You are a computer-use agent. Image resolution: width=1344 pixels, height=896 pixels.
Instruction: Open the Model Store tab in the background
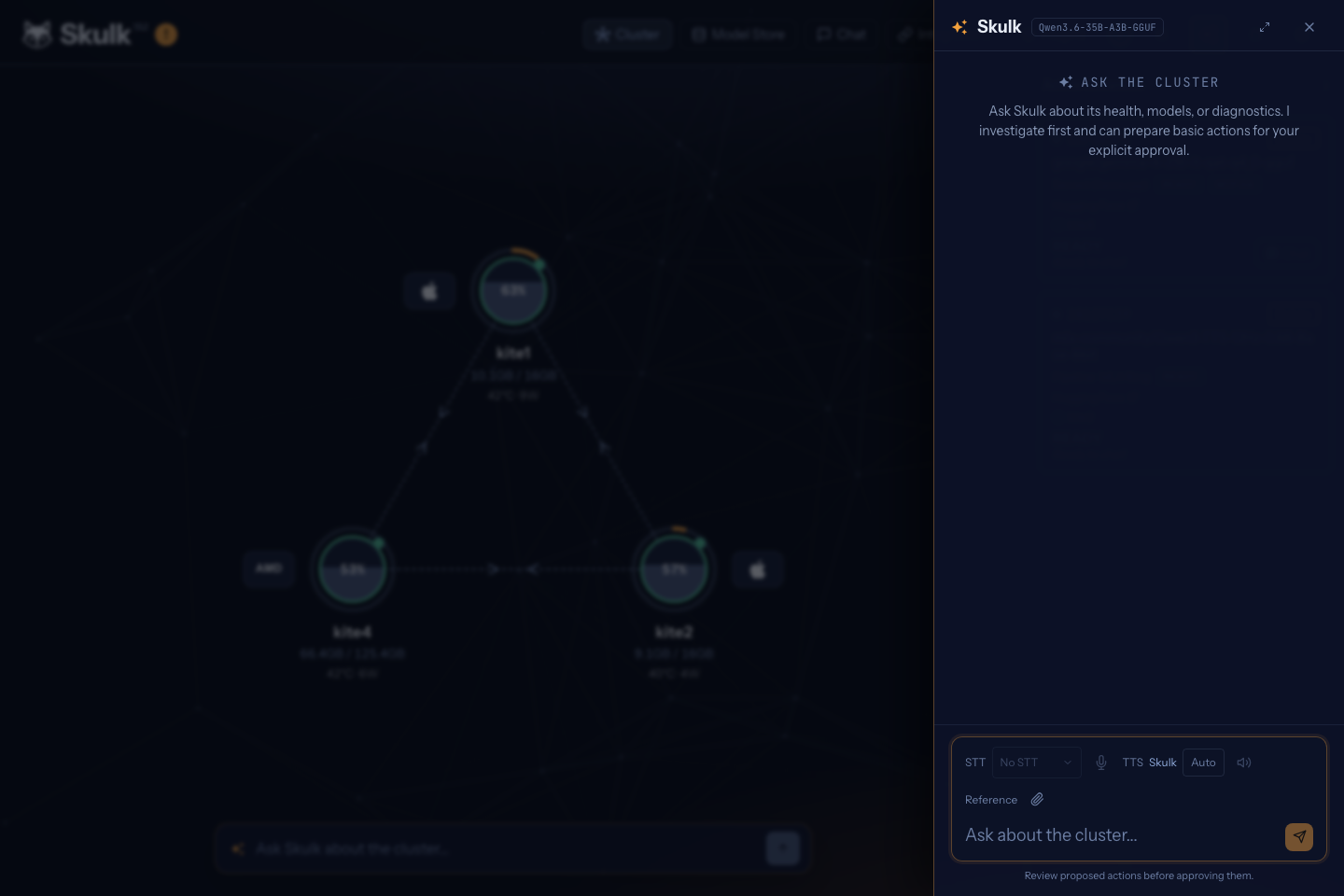point(739,35)
